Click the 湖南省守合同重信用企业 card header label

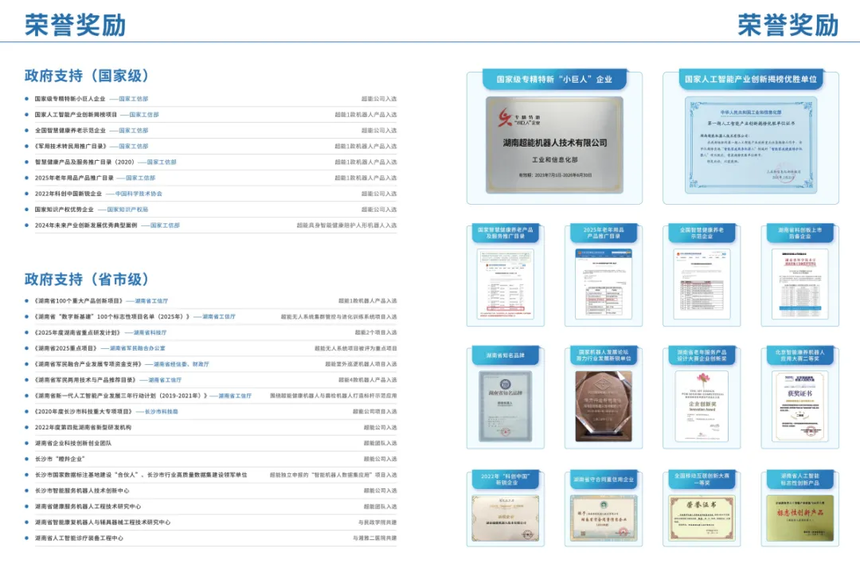pyautogui.click(x=603, y=479)
